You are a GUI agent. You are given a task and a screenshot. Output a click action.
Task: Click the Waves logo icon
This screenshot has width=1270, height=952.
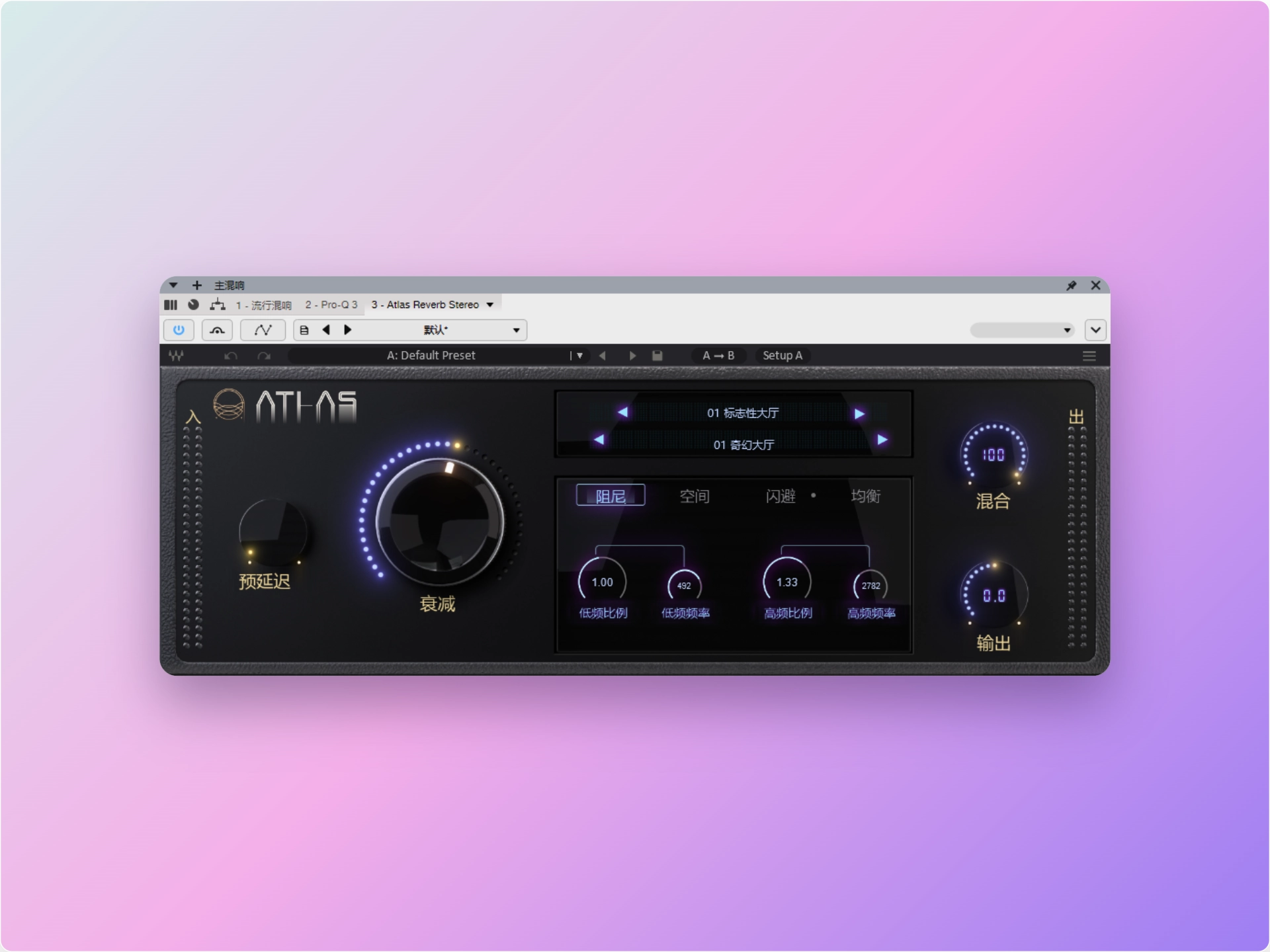point(176,356)
